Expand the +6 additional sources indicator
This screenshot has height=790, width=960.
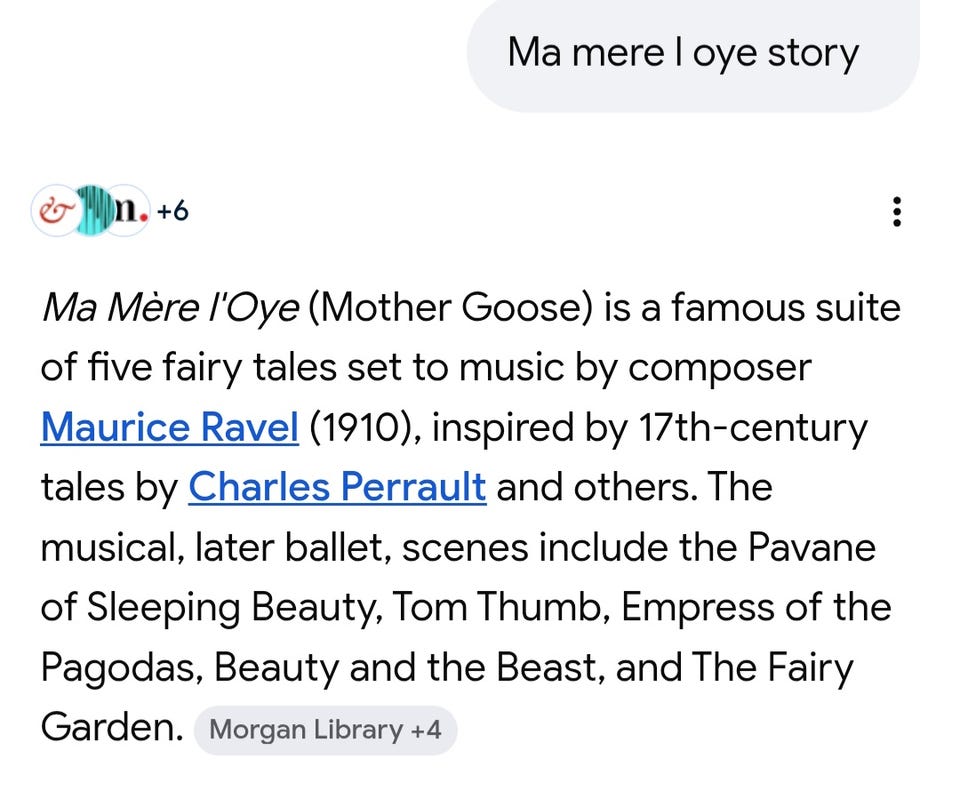(172, 211)
